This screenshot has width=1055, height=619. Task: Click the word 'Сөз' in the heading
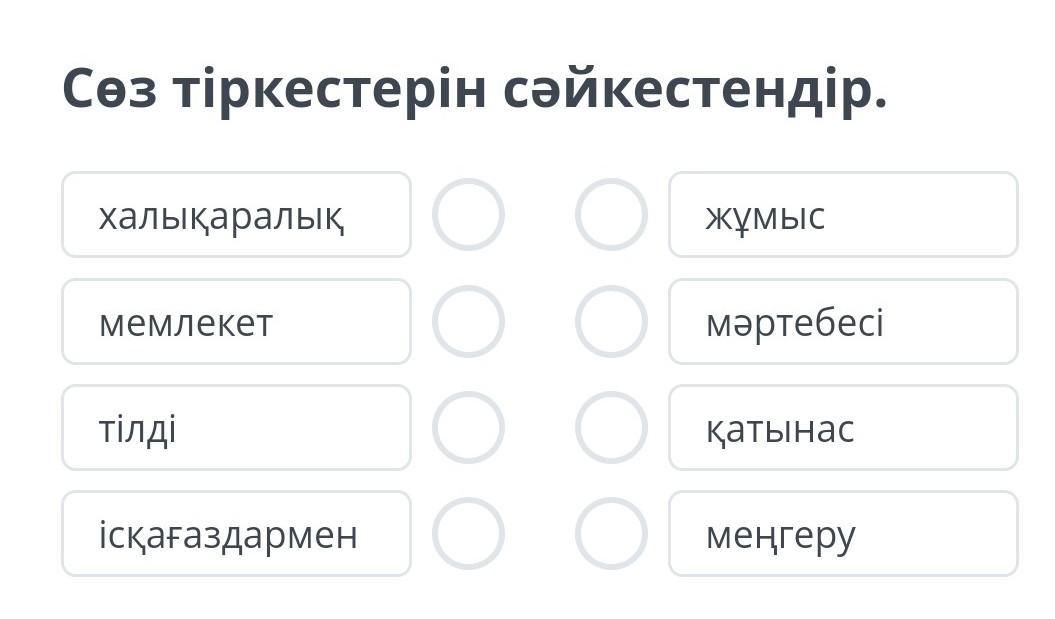tap(107, 90)
